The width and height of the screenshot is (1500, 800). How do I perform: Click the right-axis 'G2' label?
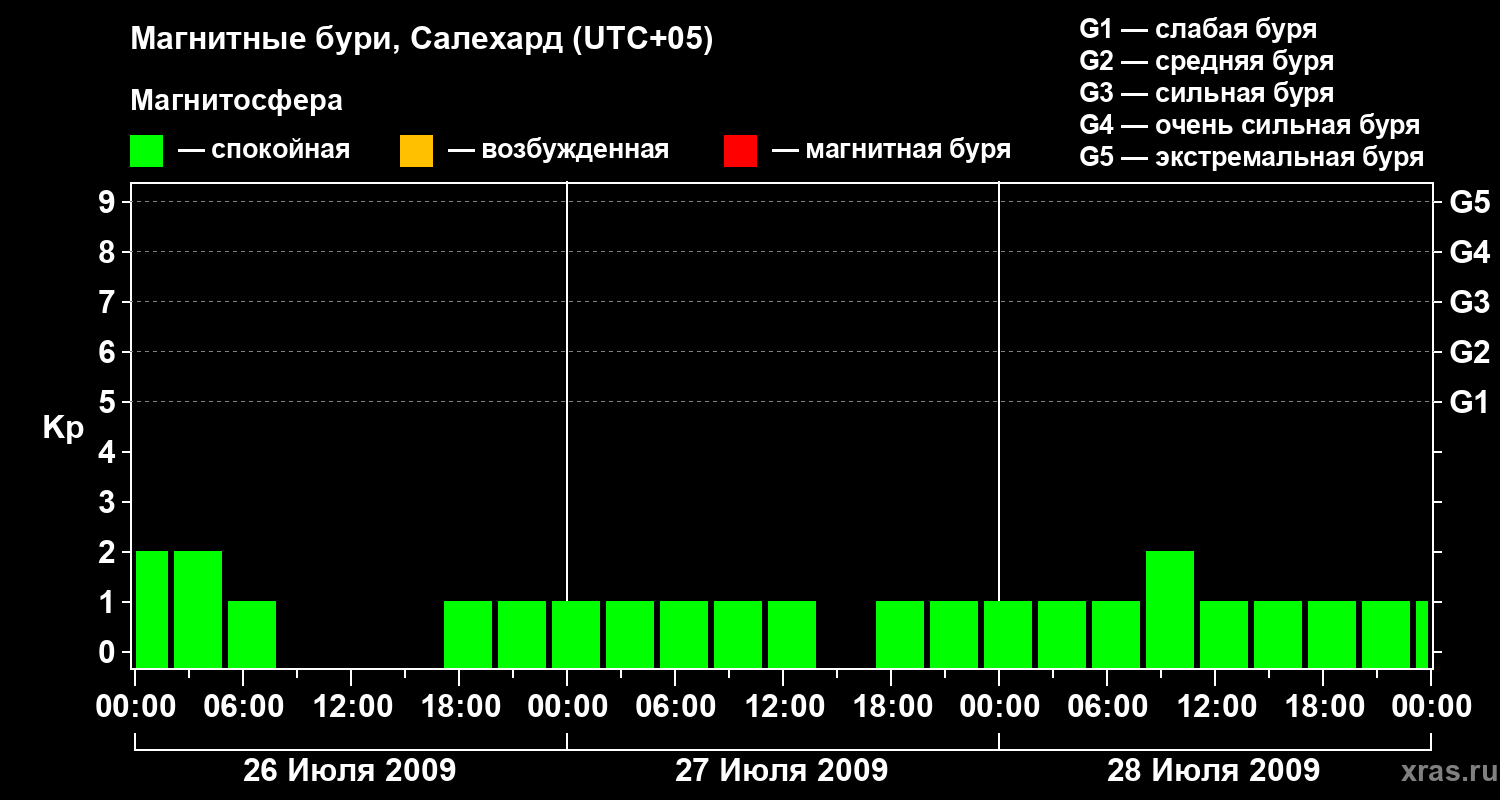pyautogui.click(x=1470, y=352)
